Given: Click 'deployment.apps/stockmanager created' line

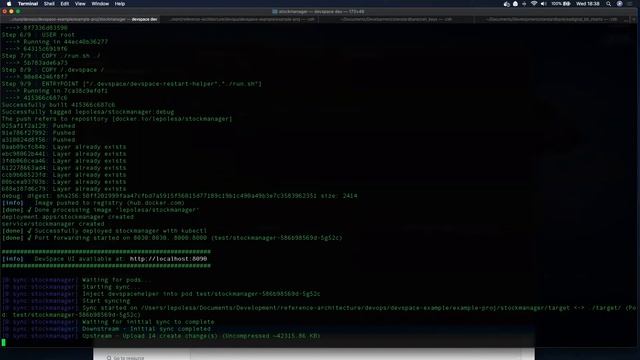Looking at the screenshot, I should tap(68, 217).
